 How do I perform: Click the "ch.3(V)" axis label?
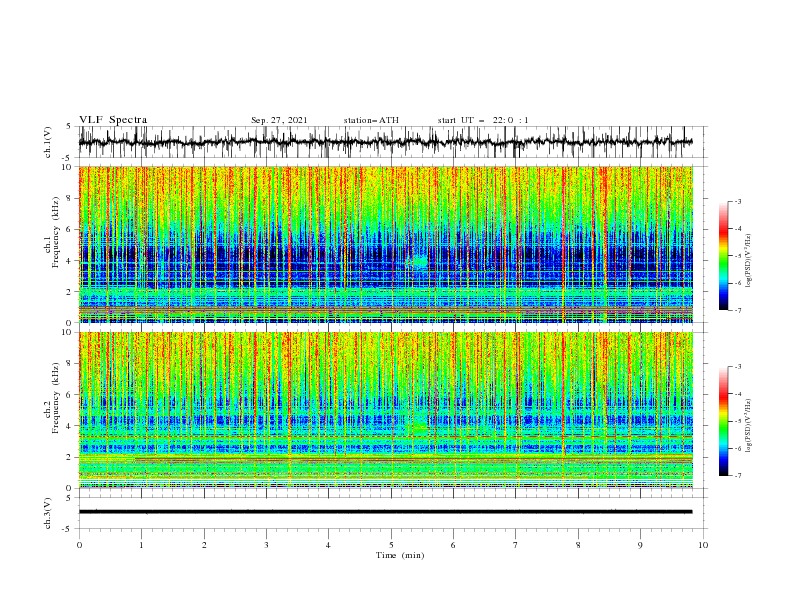48,513
